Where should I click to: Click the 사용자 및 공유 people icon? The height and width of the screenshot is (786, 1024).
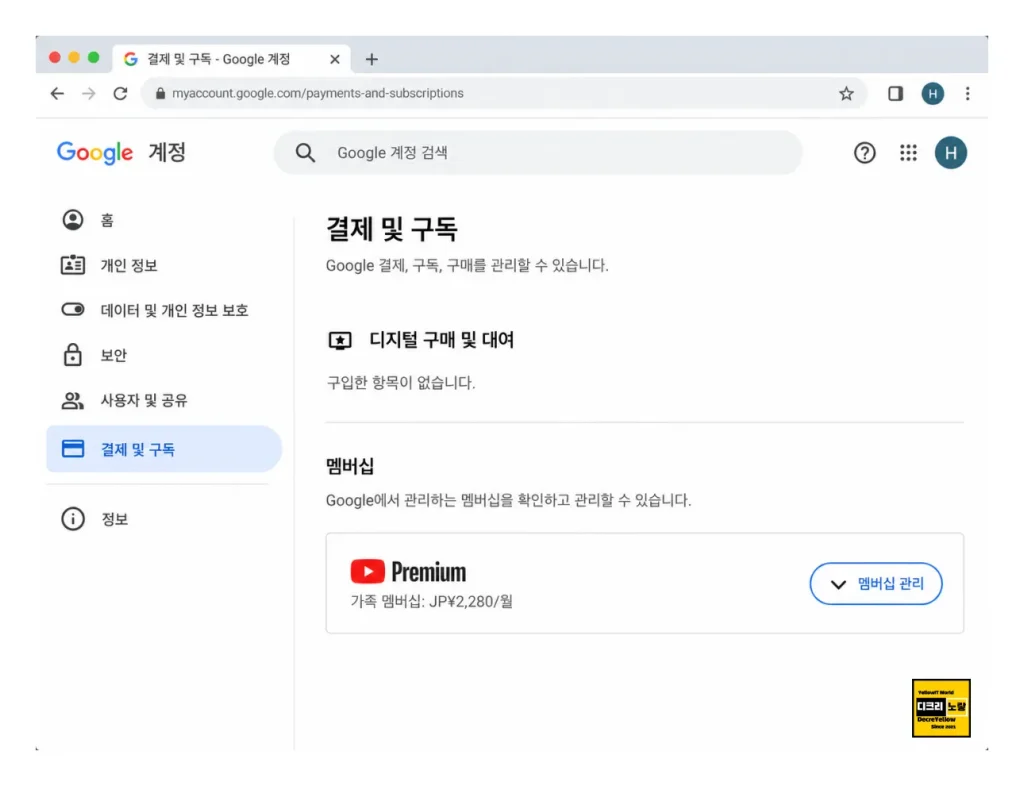tap(72, 400)
